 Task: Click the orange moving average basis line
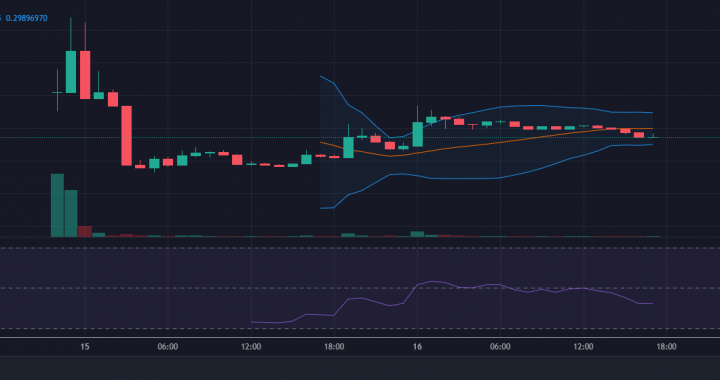487,144
